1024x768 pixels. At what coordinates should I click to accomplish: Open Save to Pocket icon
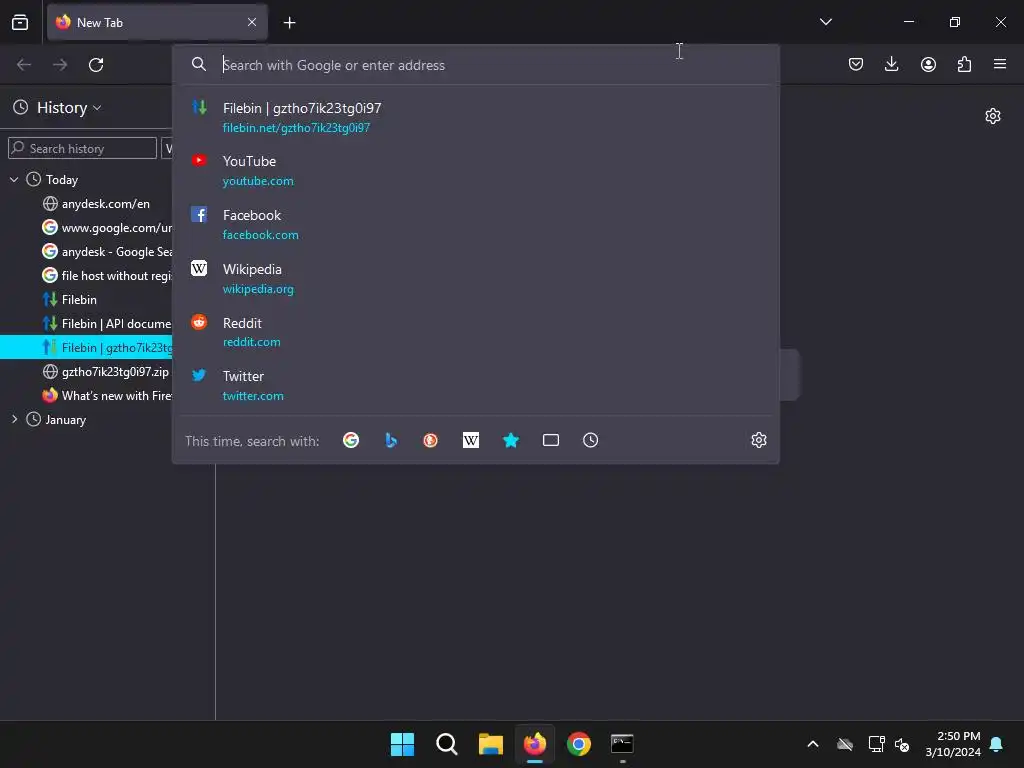point(856,64)
